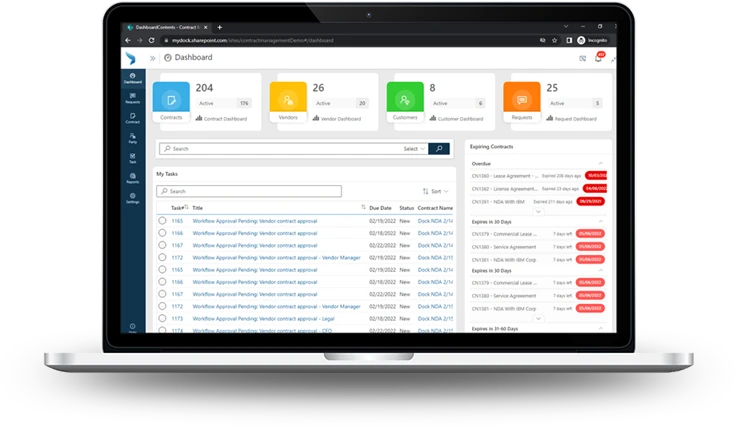Open the Sort dropdown in My Tasks
This screenshot has height=427, width=735.
(x=436, y=191)
